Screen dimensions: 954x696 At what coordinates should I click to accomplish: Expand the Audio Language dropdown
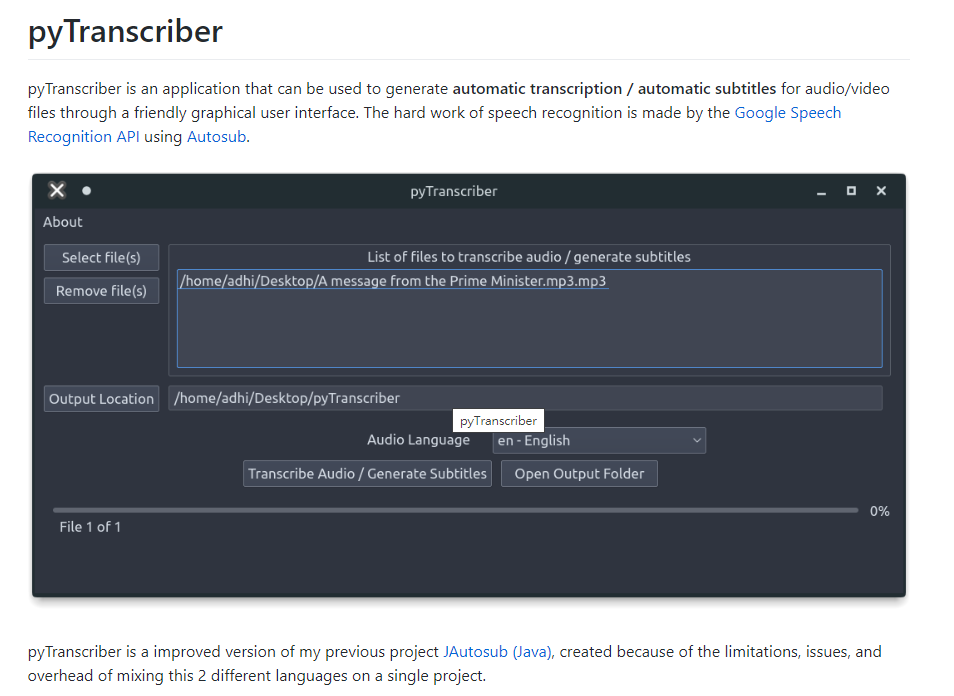[599, 440]
